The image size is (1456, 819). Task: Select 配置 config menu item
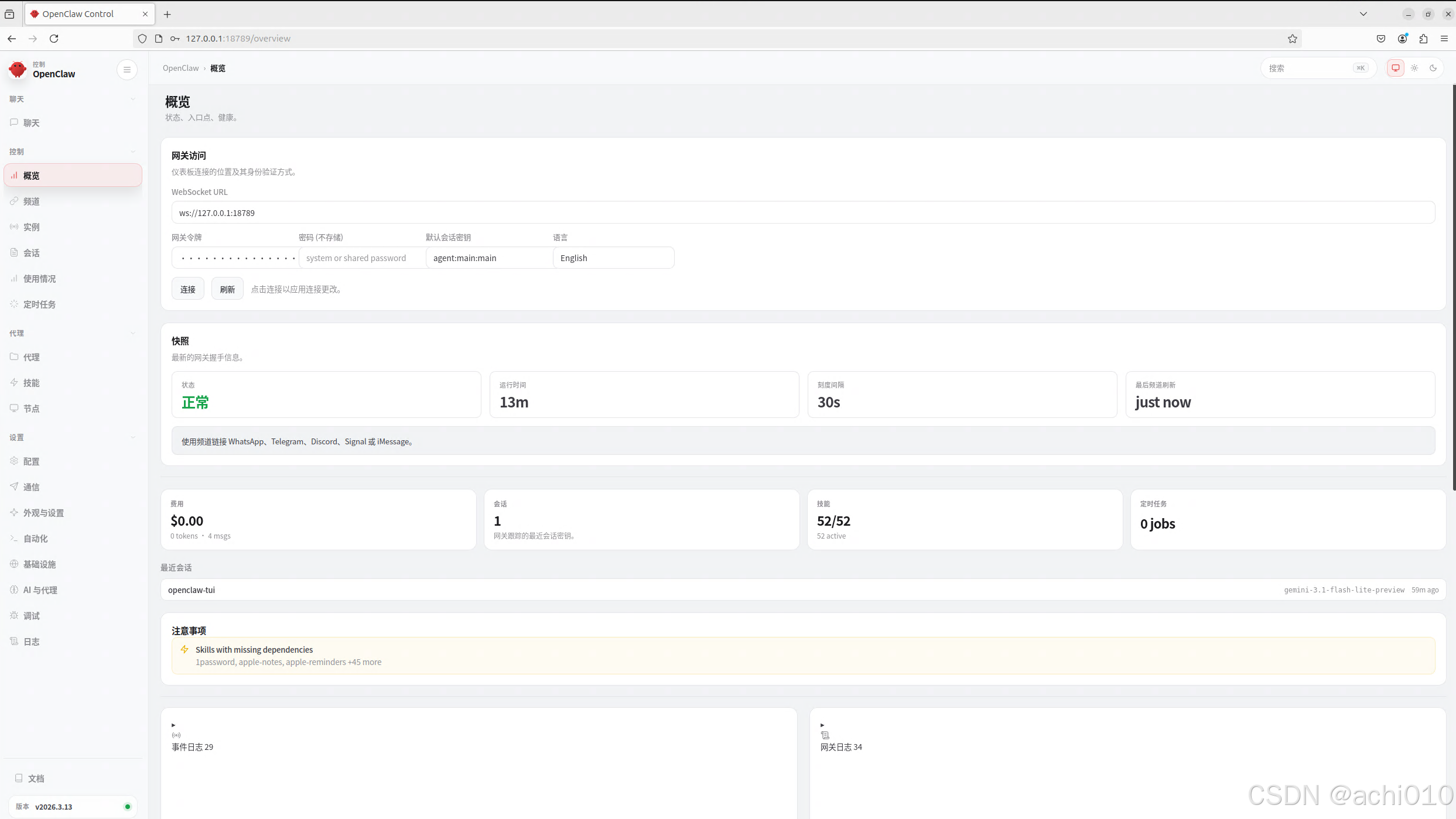pos(32,461)
